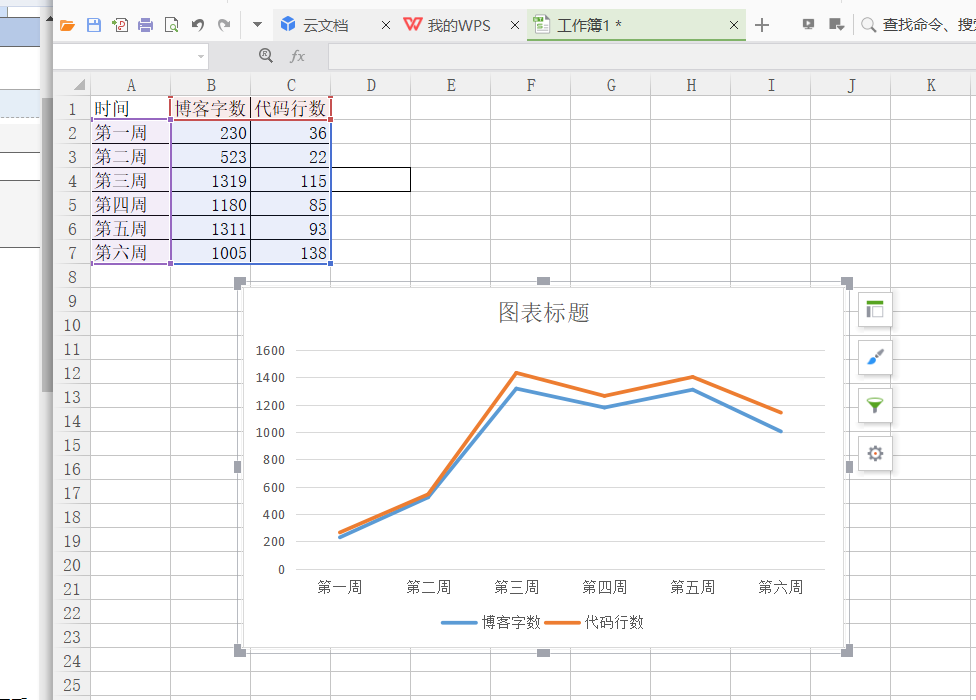
Task: Click the Chart Settings gear button
Action: click(875, 453)
